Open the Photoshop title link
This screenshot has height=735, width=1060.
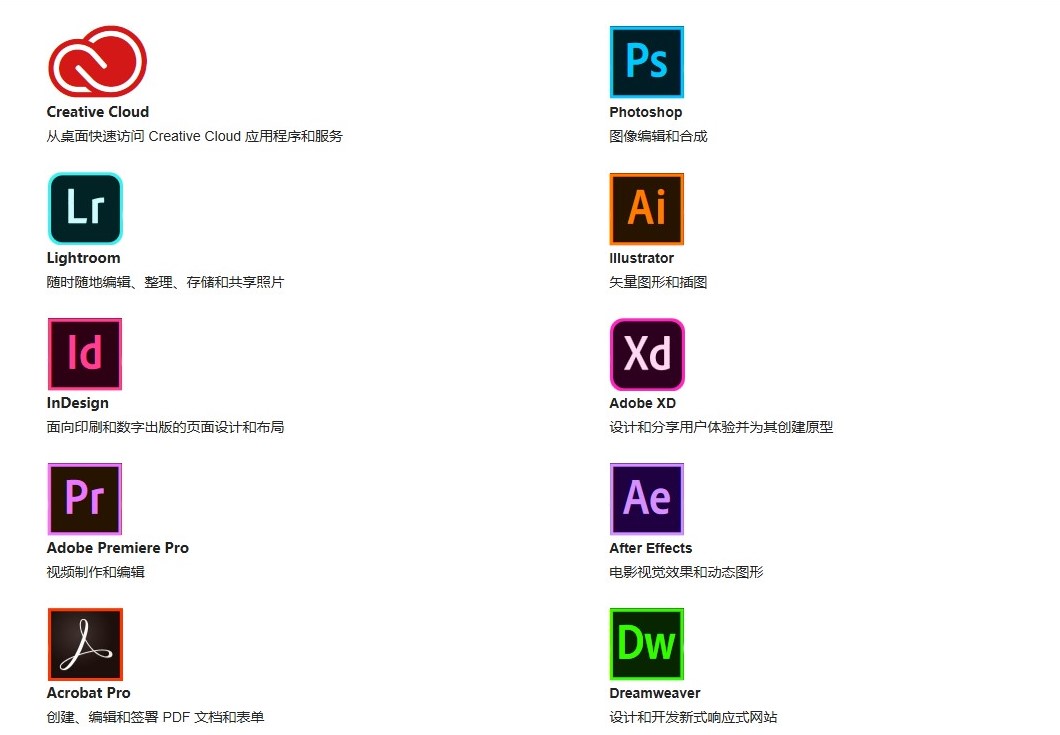point(646,113)
